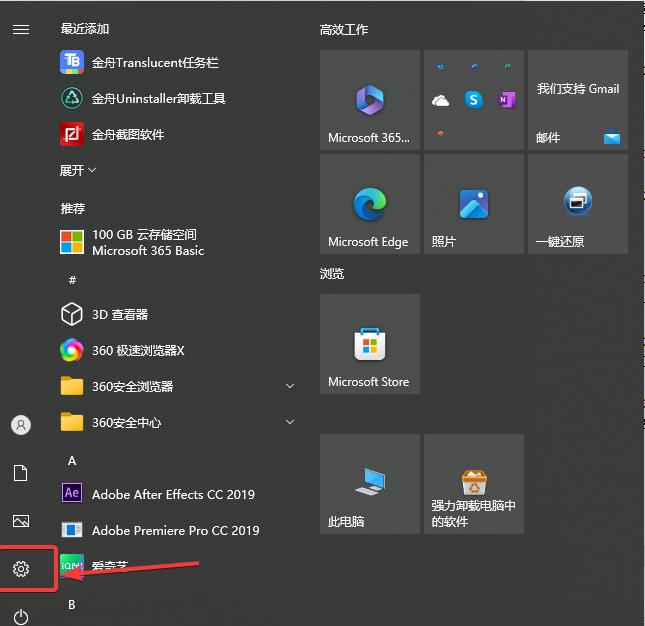645x626 pixels.
Task: Expand recently added list with 展开
Action: click(x=78, y=170)
